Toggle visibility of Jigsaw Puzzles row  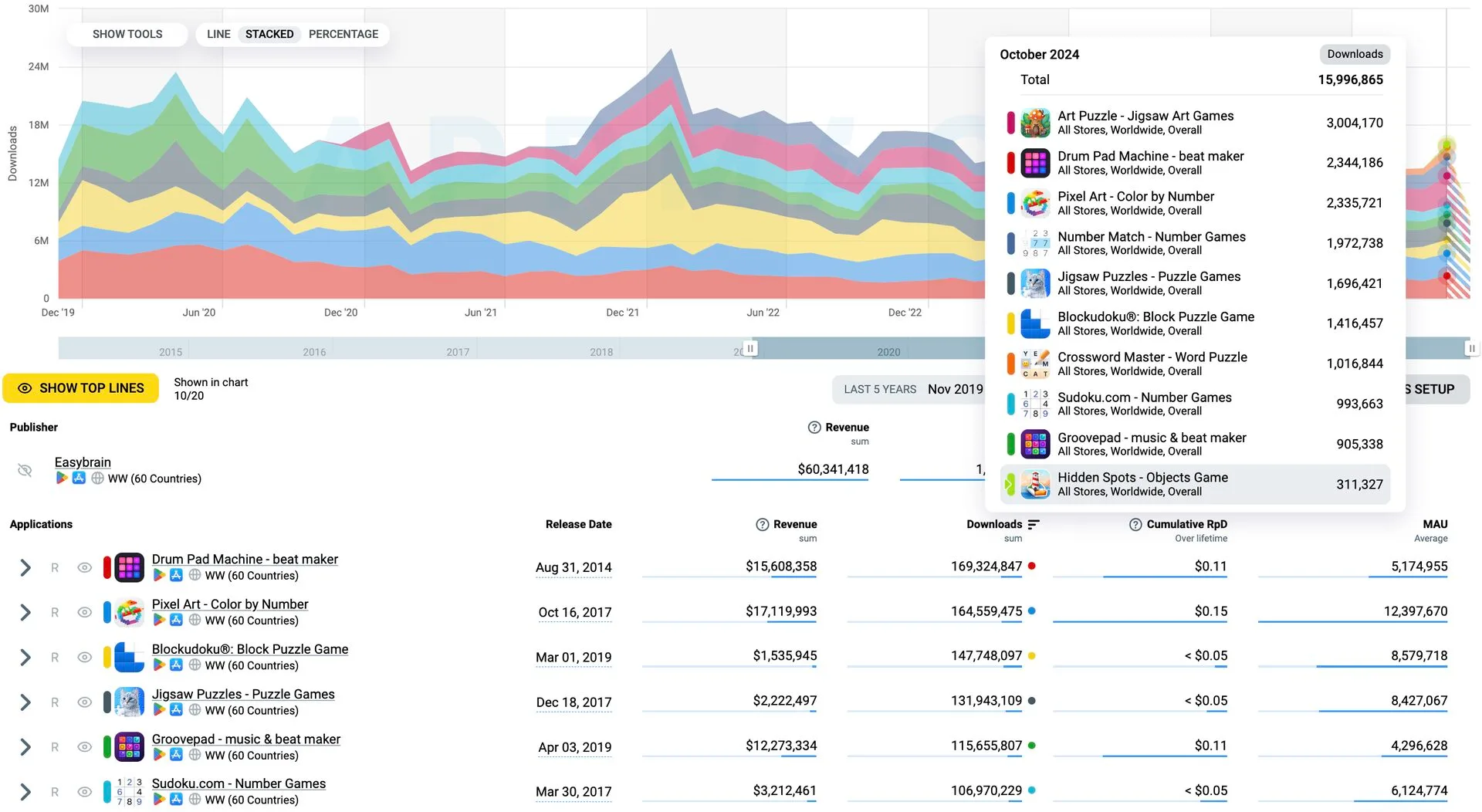[84, 702]
